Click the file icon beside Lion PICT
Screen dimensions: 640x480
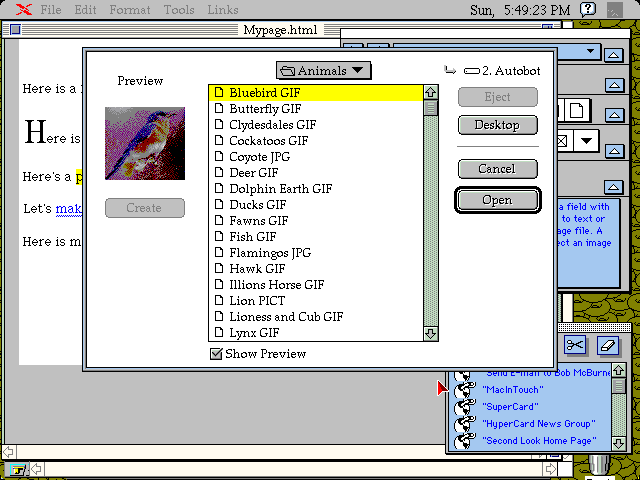[x=219, y=301]
